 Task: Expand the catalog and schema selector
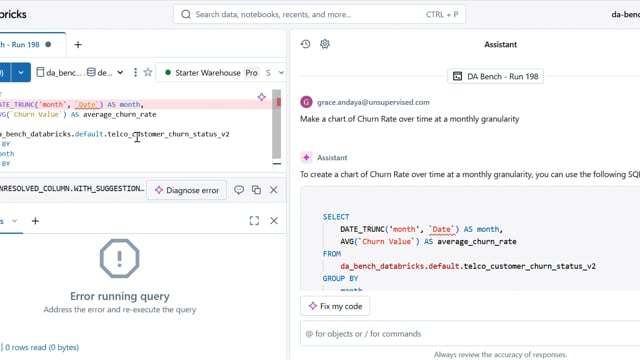tap(120, 73)
